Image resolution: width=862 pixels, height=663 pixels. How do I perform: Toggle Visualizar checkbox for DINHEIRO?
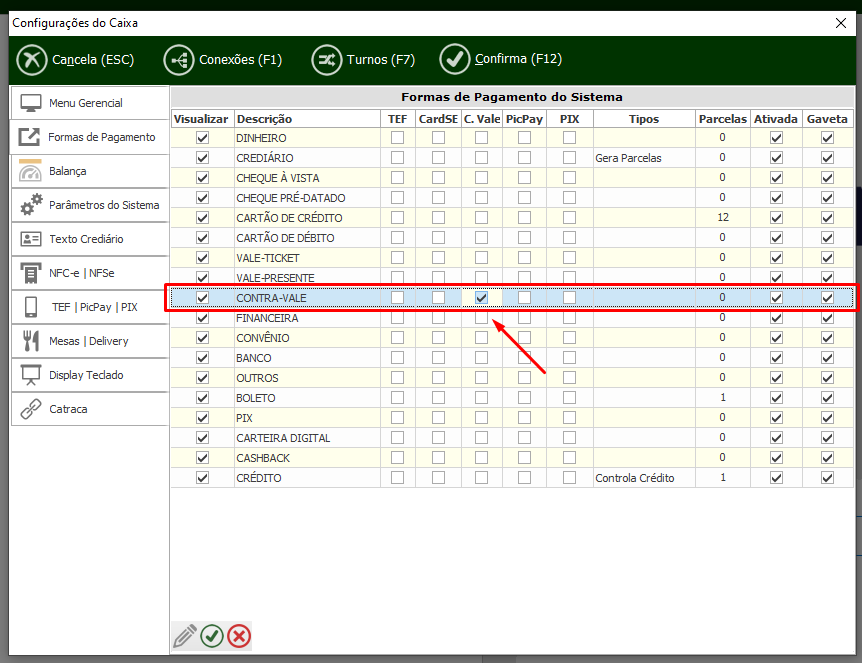pyautogui.click(x=203, y=138)
